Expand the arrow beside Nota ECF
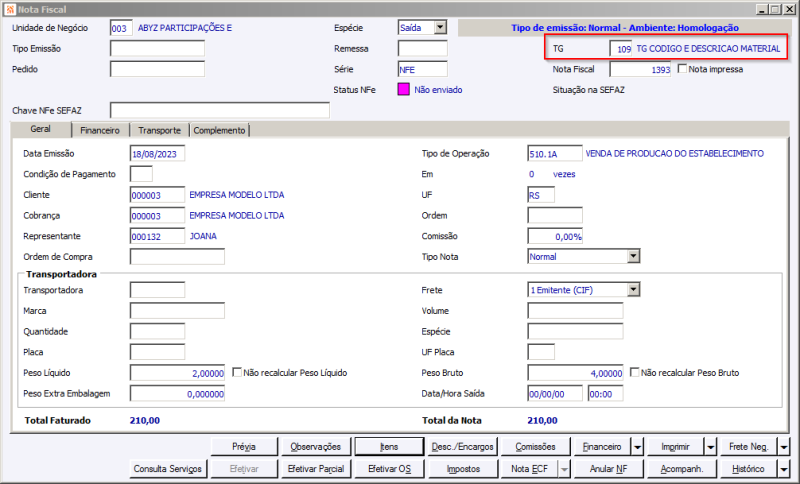 [564, 469]
